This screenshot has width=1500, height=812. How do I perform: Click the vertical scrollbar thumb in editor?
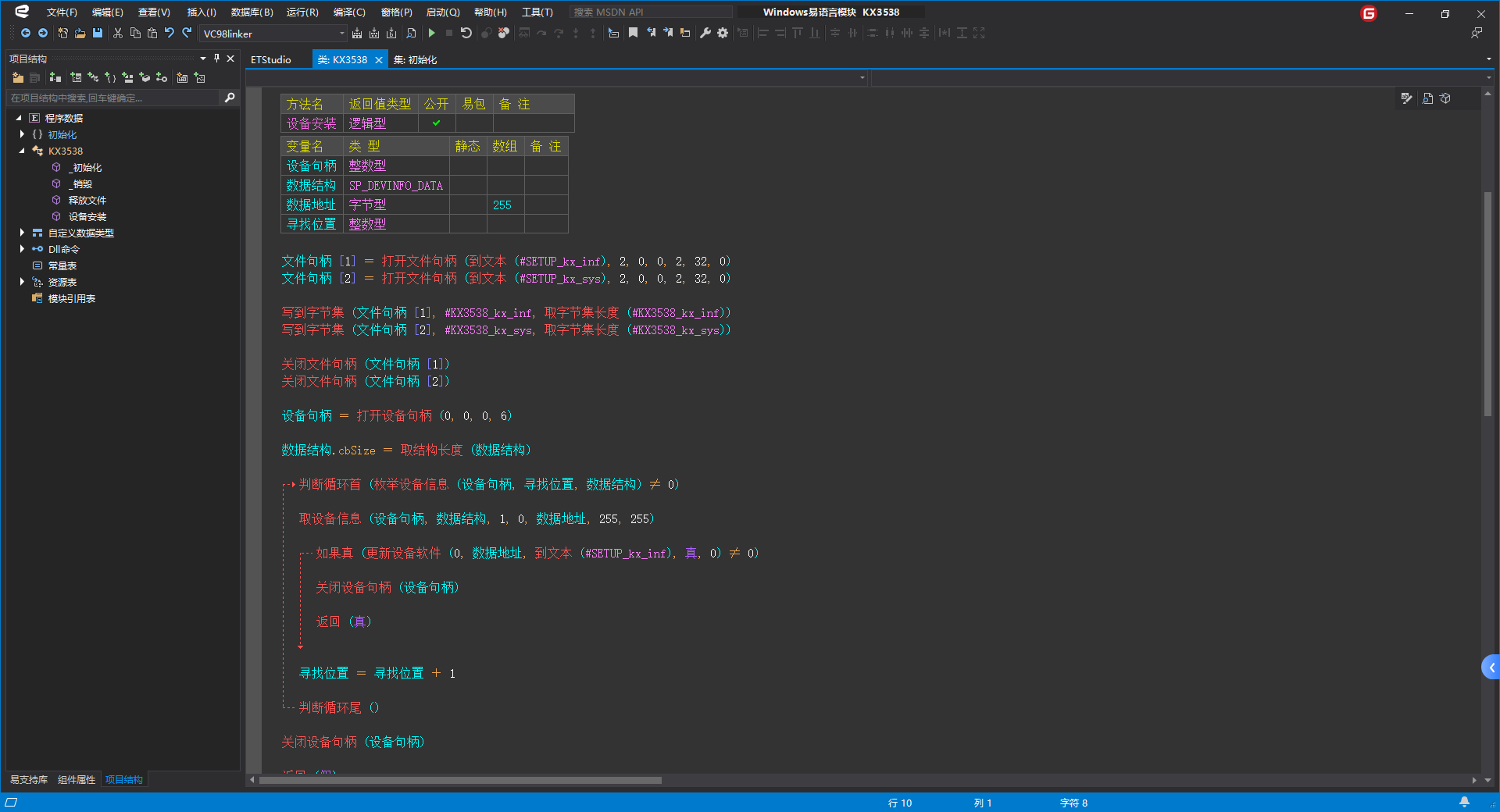(1488, 304)
